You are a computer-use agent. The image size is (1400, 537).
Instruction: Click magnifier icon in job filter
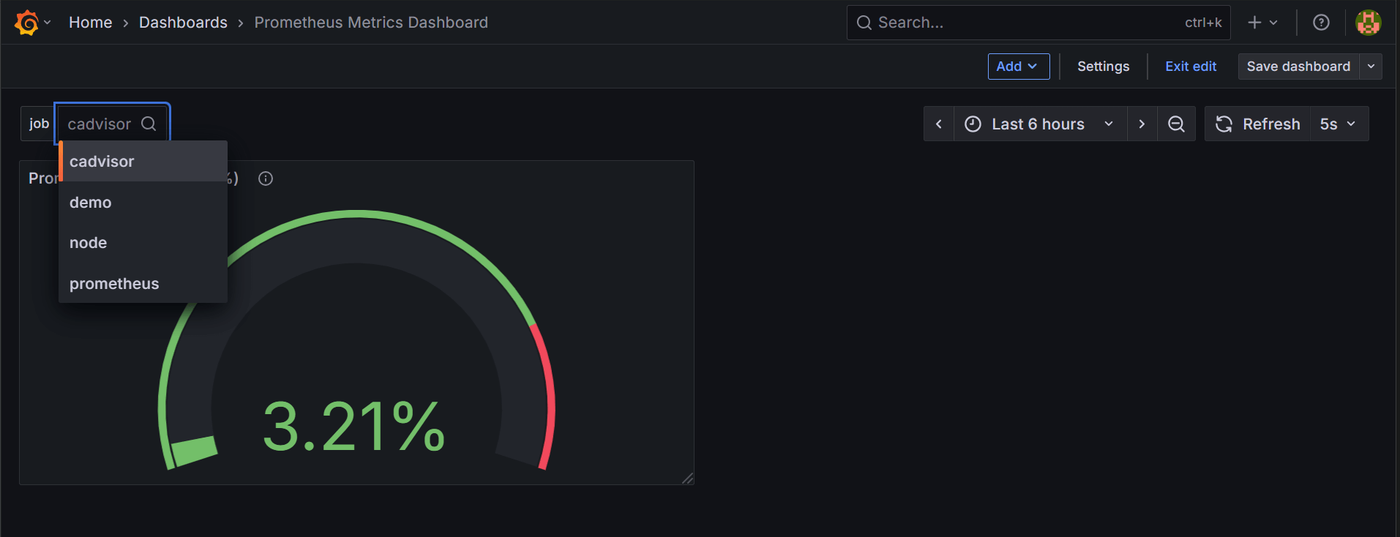pos(149,124)
